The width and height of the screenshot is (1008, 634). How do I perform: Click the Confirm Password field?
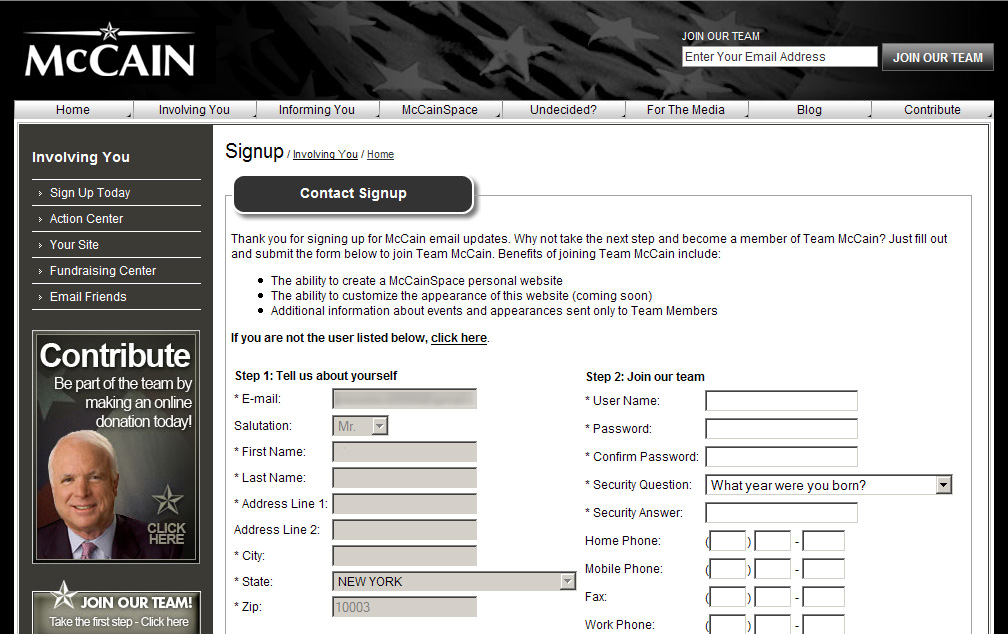pos(781,457)
